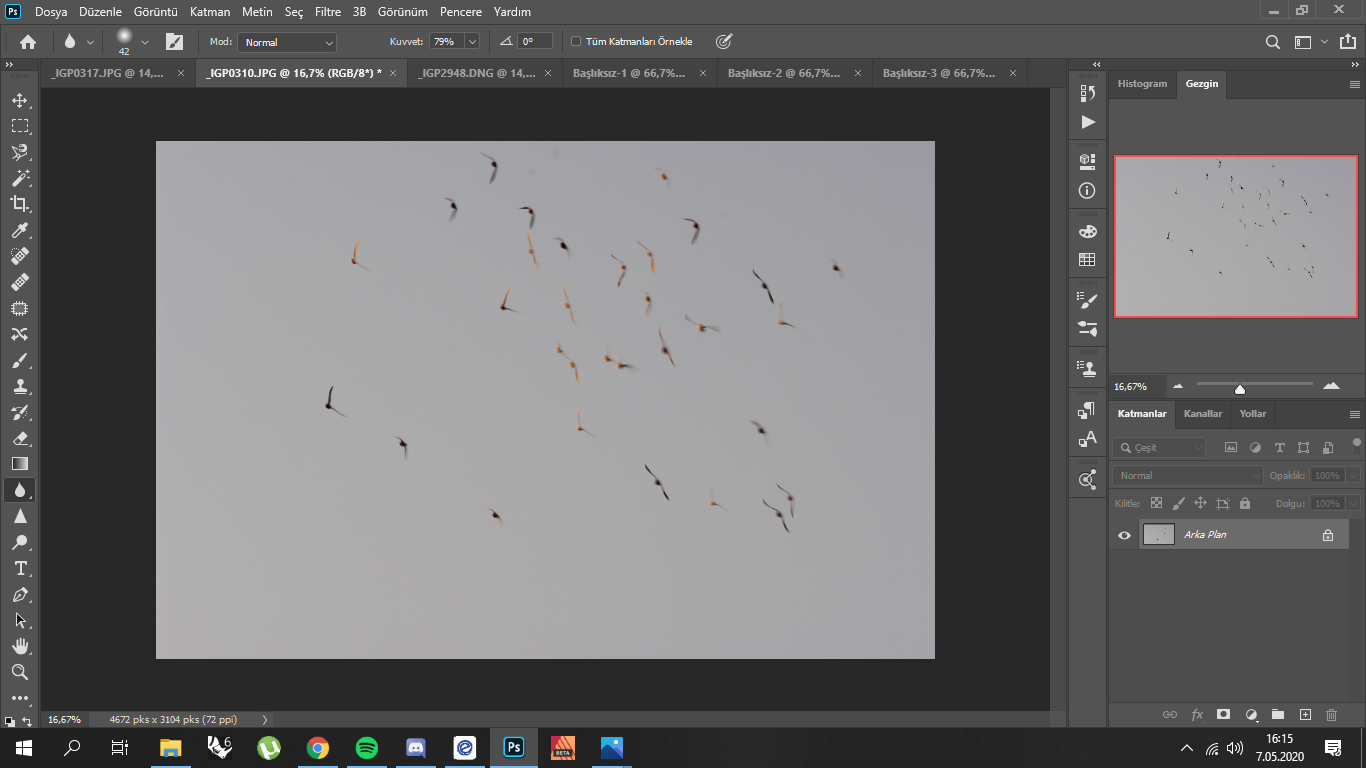Screen dimensions: 1366x768
Task: Choose the Dodge tool
Action: pos(19,542)
